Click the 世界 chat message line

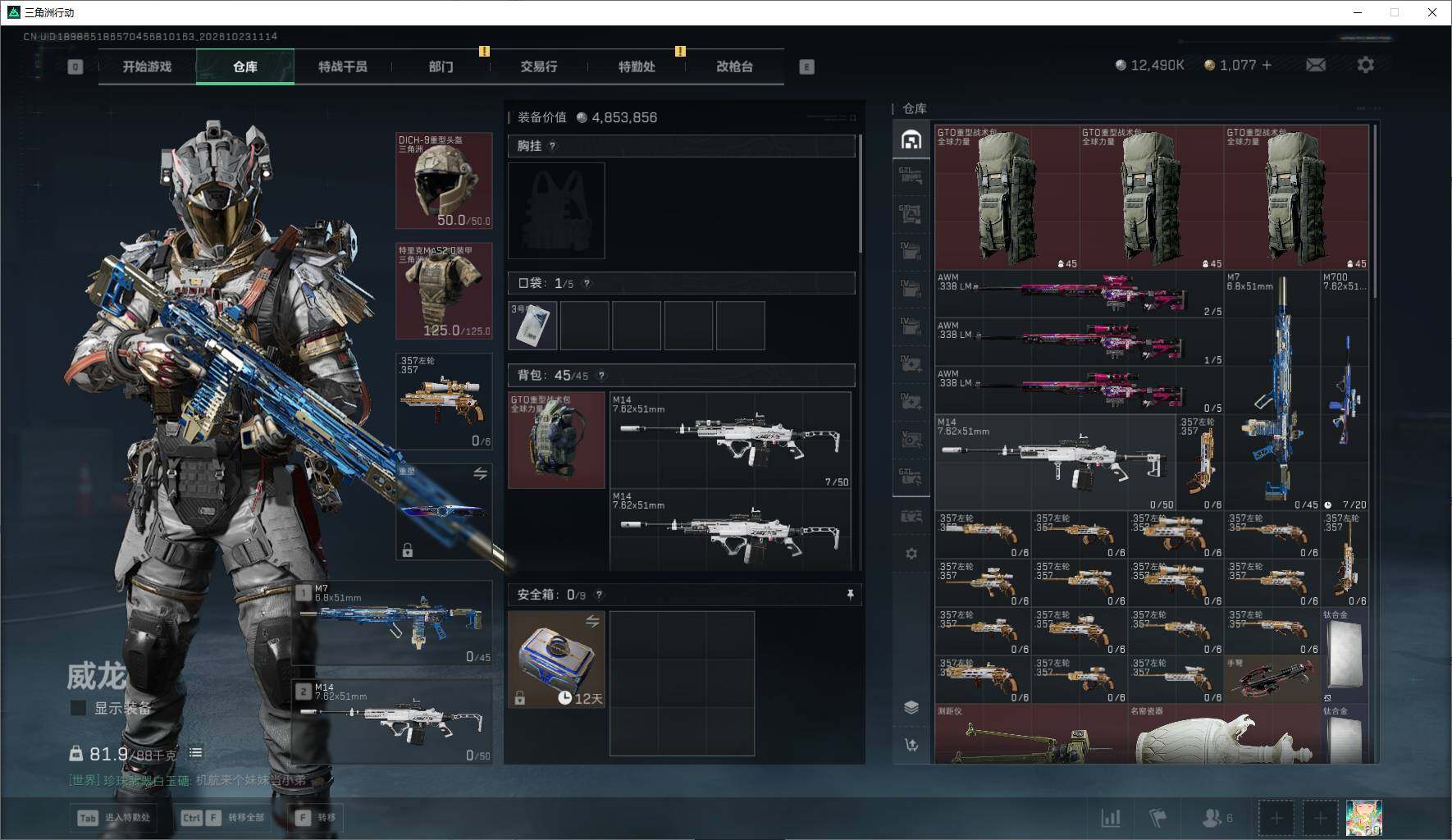[188, 780]
